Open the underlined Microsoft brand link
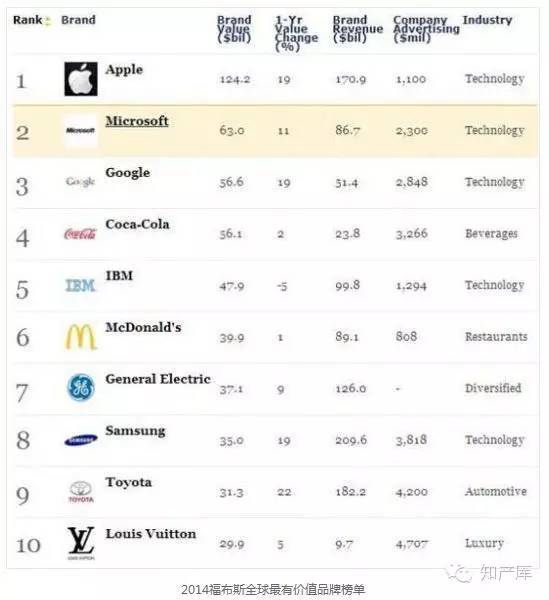 point(137,121)
